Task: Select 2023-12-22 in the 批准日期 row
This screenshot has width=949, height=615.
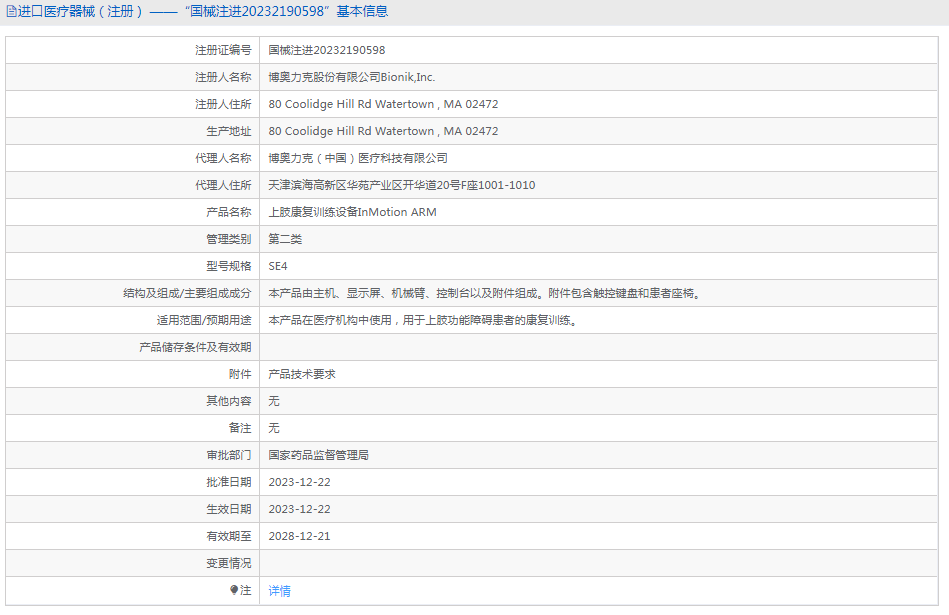Action: coord(300,482)
